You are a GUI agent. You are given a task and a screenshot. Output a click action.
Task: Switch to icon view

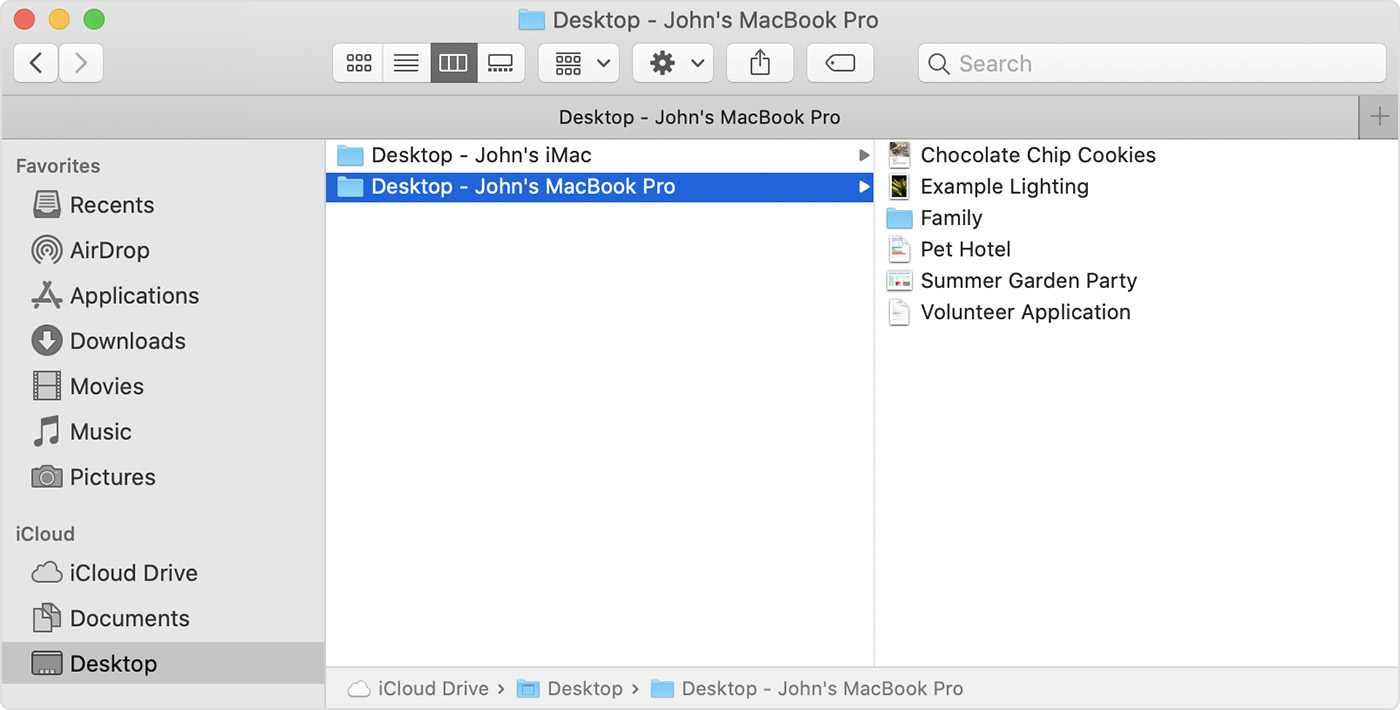tap(358, 63)
